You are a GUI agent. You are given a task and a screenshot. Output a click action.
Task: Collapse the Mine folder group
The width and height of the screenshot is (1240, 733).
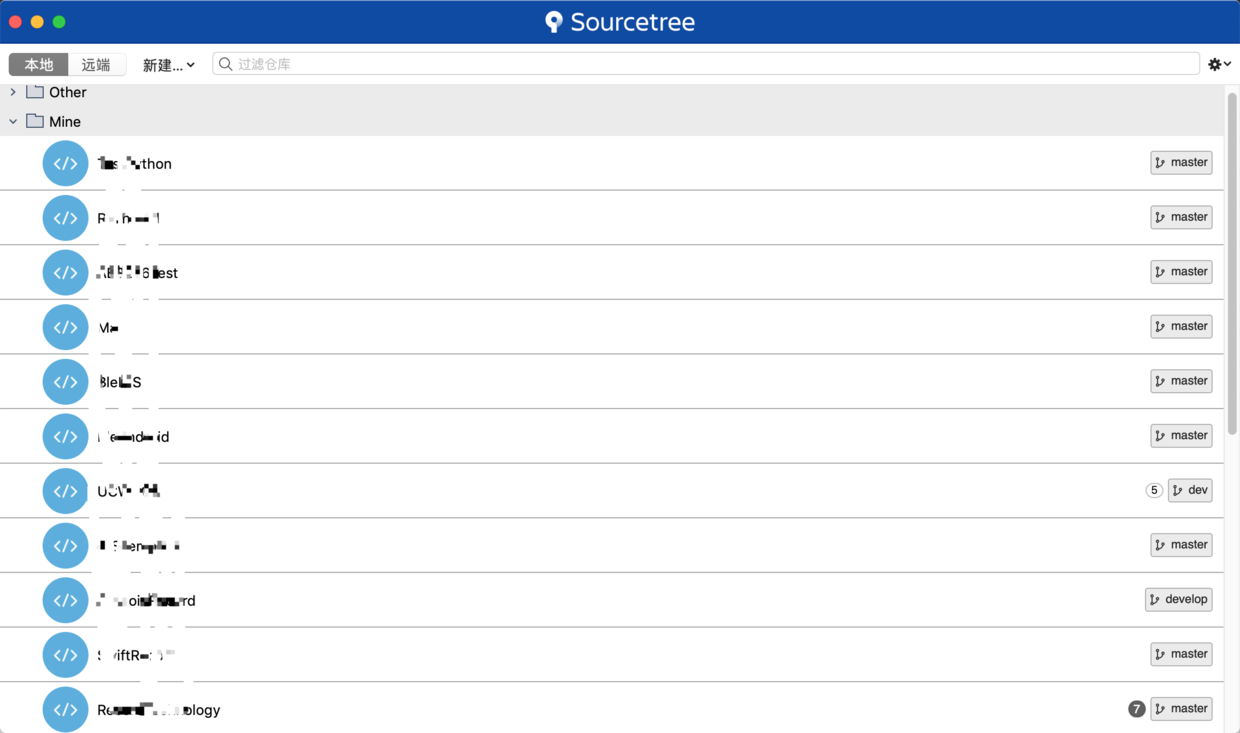point(13,122)
